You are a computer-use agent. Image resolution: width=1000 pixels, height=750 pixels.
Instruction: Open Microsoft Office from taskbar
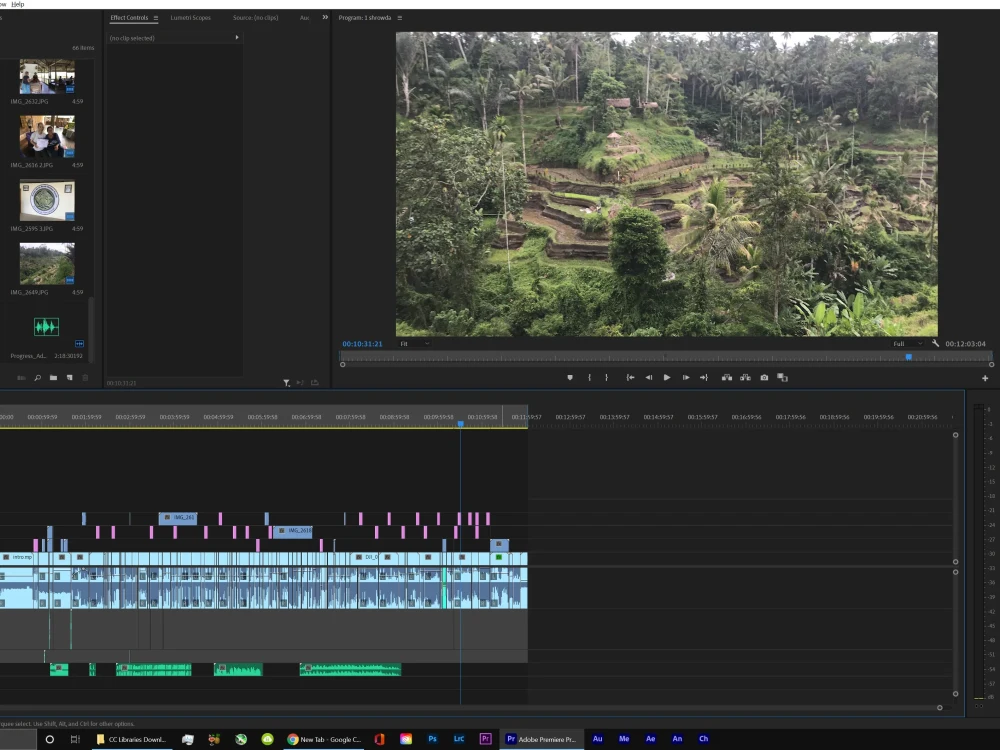tap(379, 739)
